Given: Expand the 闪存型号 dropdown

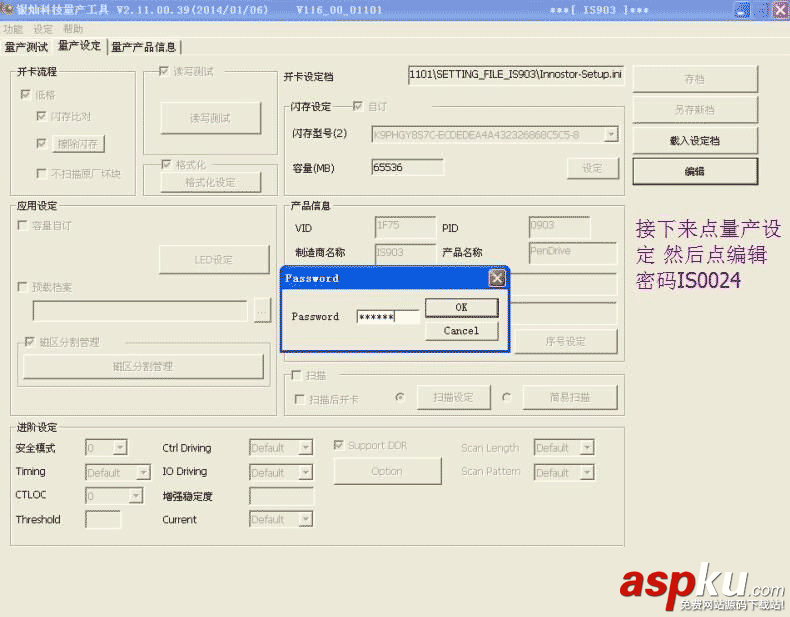Looking at the screenshot, I should pyautogui.click(x=610, y=134).
